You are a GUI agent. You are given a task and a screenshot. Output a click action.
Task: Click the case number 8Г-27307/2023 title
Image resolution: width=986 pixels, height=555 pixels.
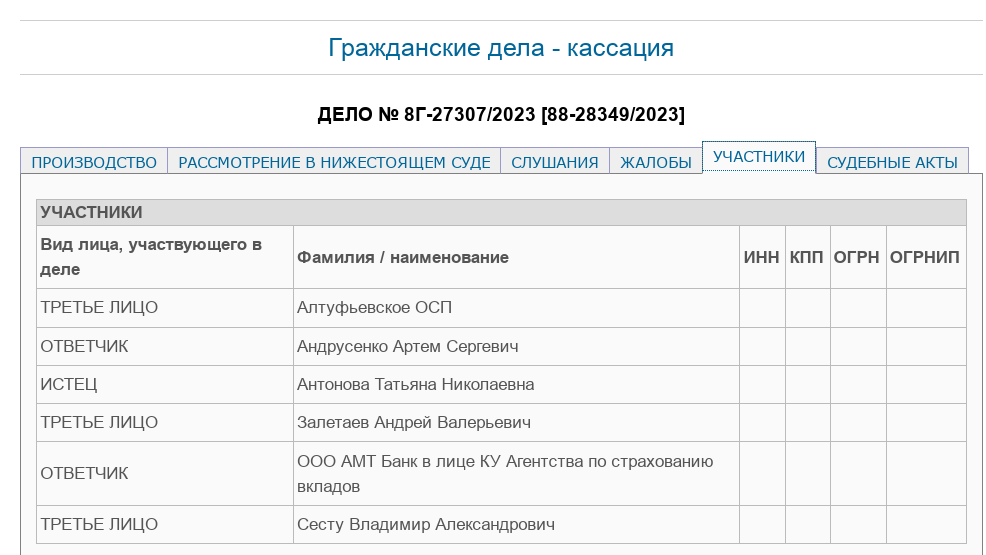[x=501, y=114]
